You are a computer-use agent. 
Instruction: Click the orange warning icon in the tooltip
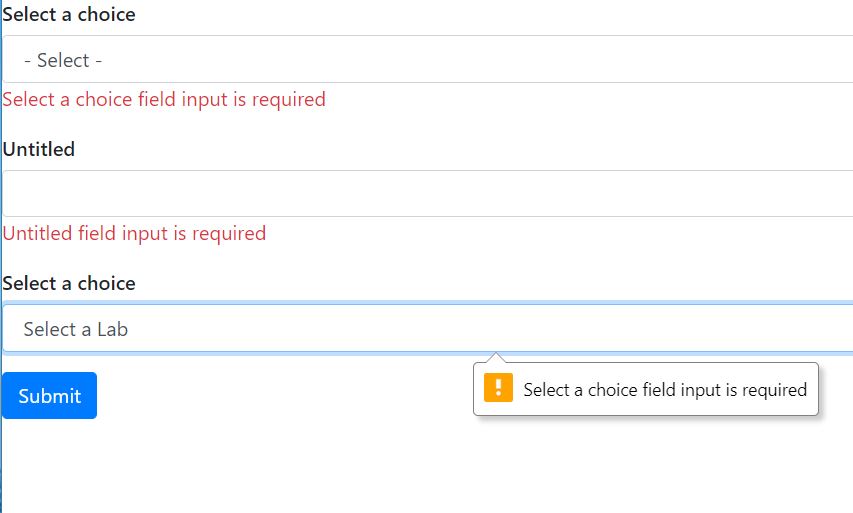pos(498,388)
